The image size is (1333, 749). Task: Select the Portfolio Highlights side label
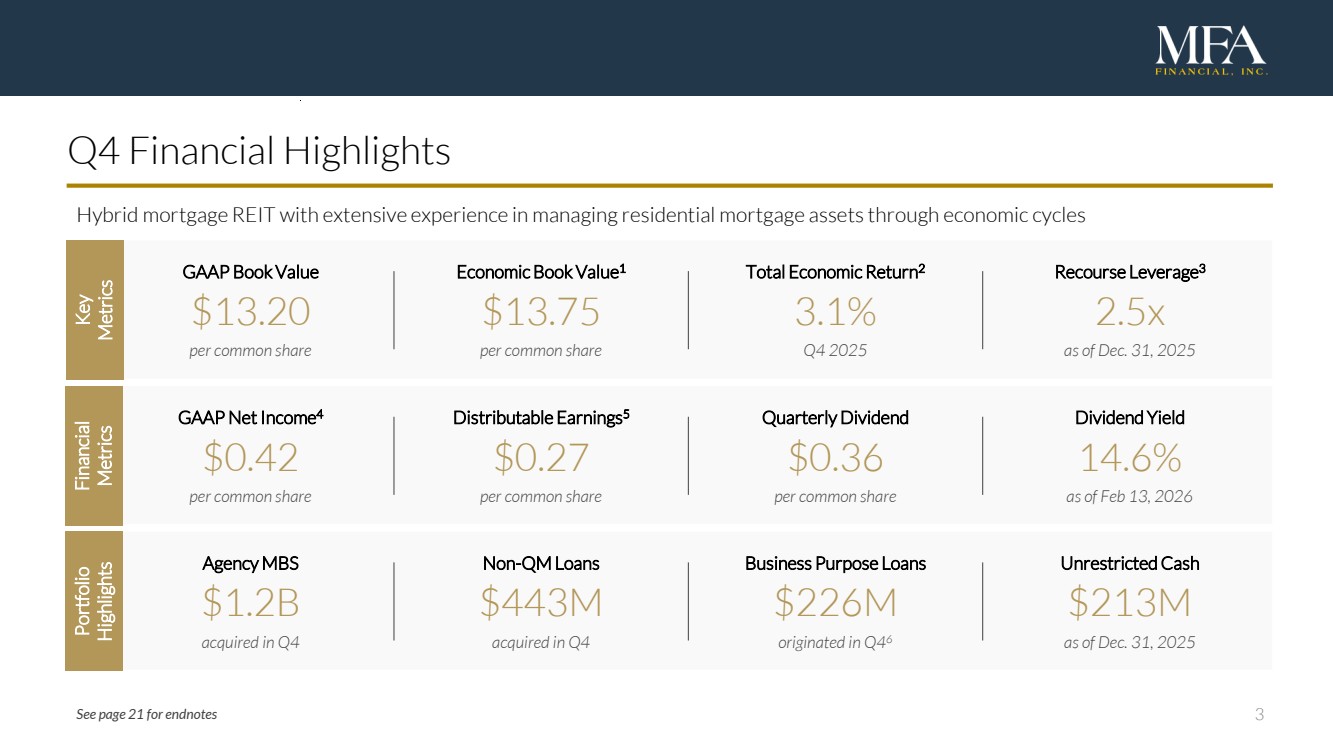click(94, 601)
